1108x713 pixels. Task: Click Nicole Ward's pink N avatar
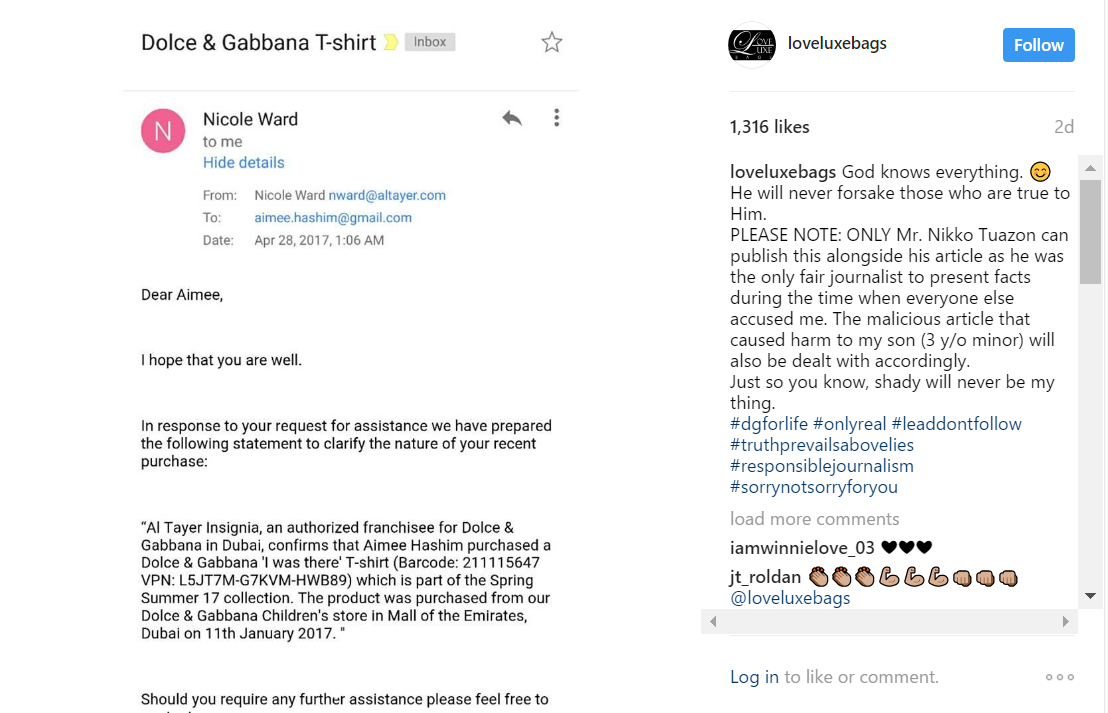pos(163,131)
